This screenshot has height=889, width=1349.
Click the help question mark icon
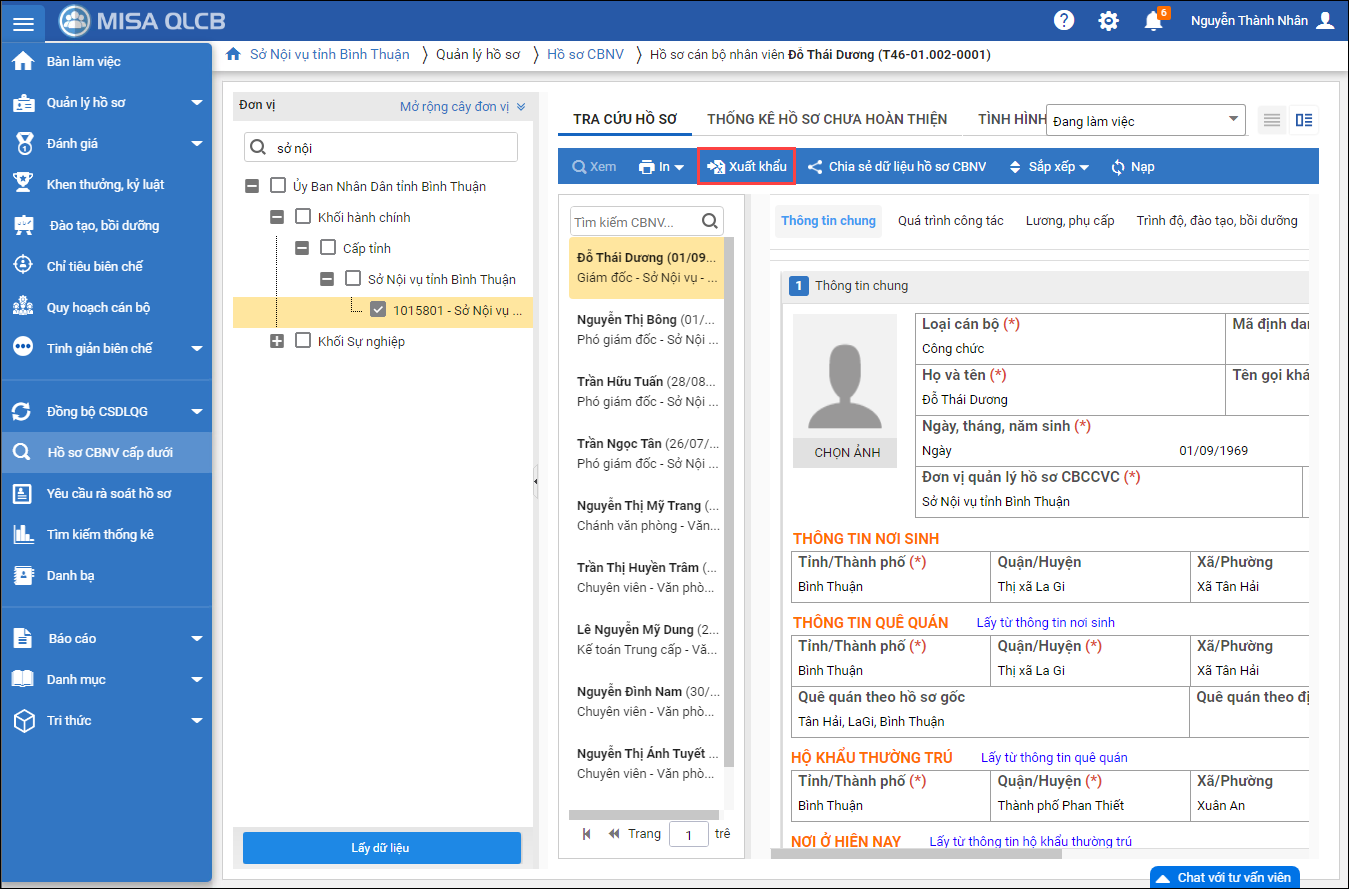click(x=1064, y=21)
